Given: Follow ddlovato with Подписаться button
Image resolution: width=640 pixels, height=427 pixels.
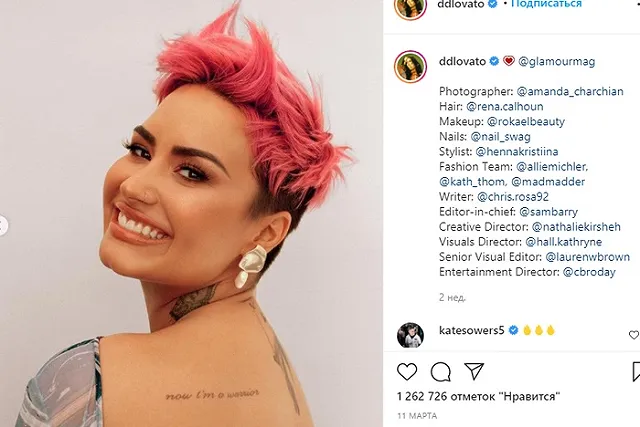Looking at the screenshot, I should [x=546, y=4].
